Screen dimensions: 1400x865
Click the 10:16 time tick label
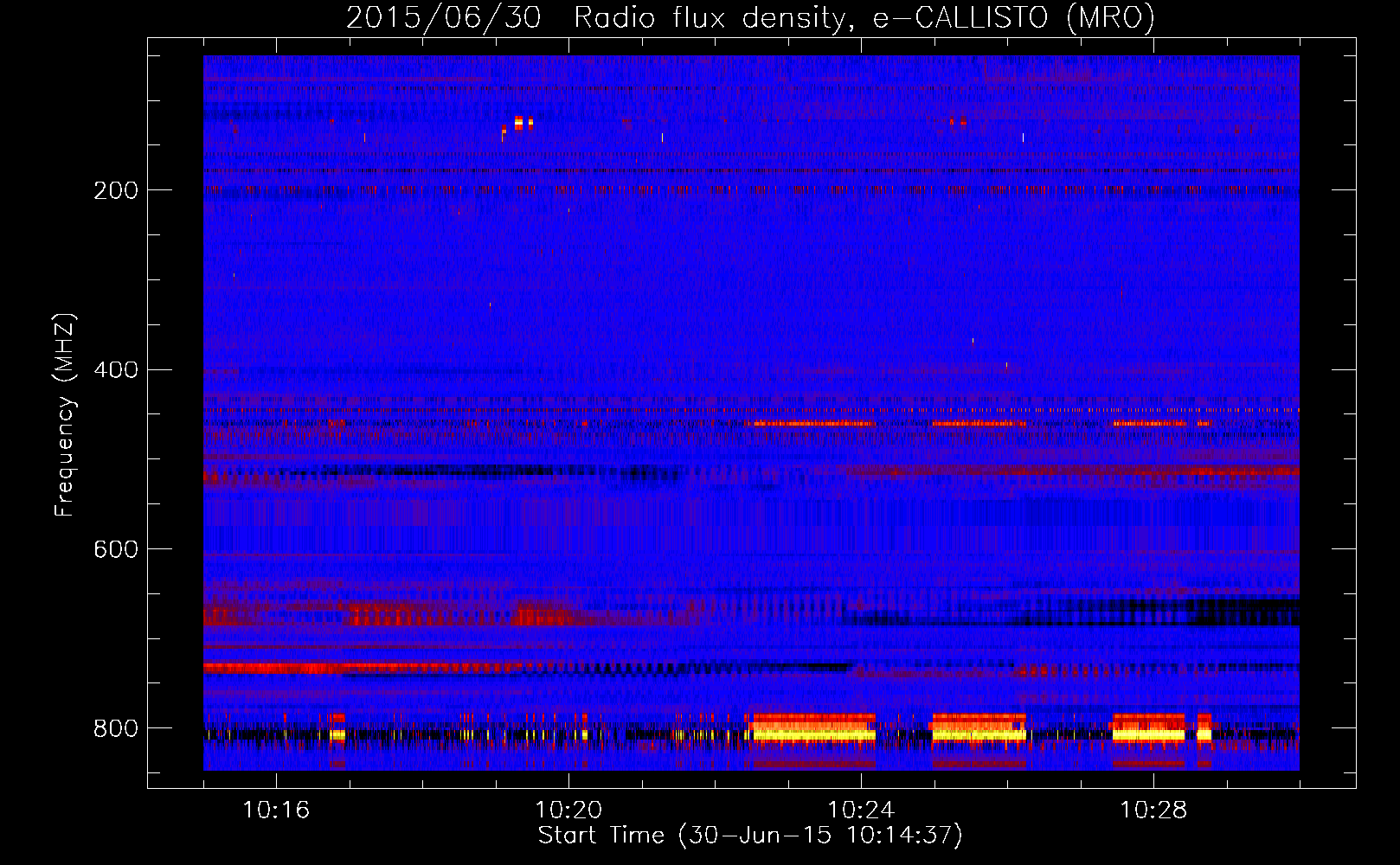(276, 811)
